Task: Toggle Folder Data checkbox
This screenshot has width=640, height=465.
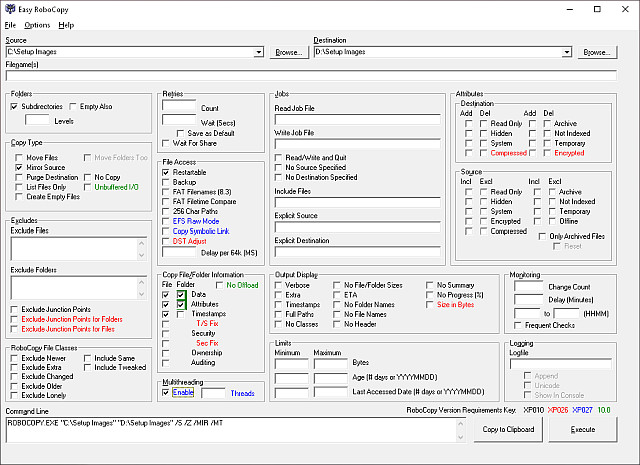Action: coord(181,294)
